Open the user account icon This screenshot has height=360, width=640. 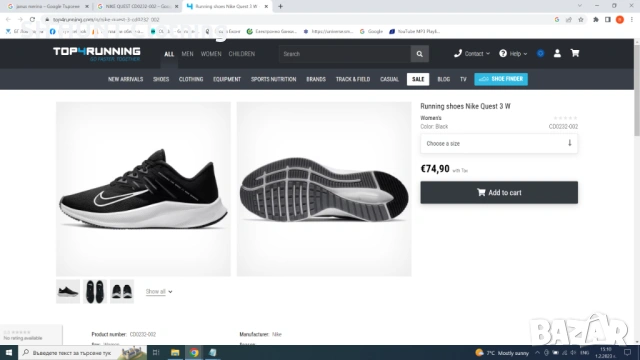(557, 53)
